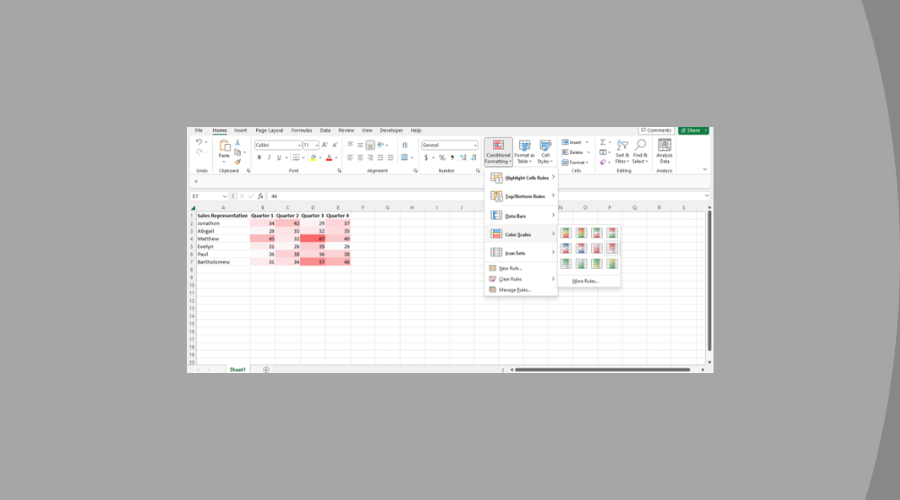Click the Analyze Data button
The width and height of the screenshot is (900, 500).
coord(664,152)
